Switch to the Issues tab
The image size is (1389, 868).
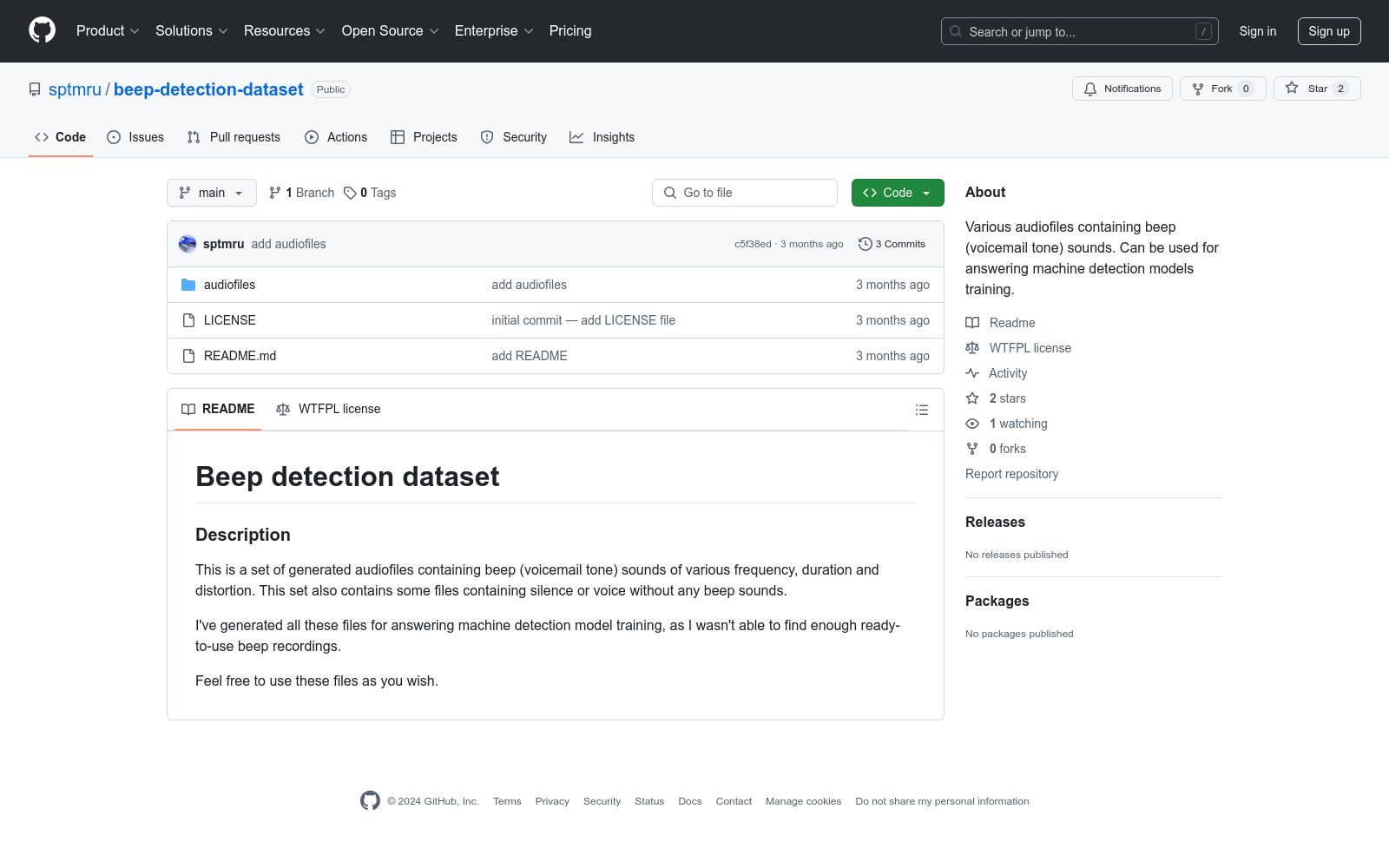(x=135, y=137)
